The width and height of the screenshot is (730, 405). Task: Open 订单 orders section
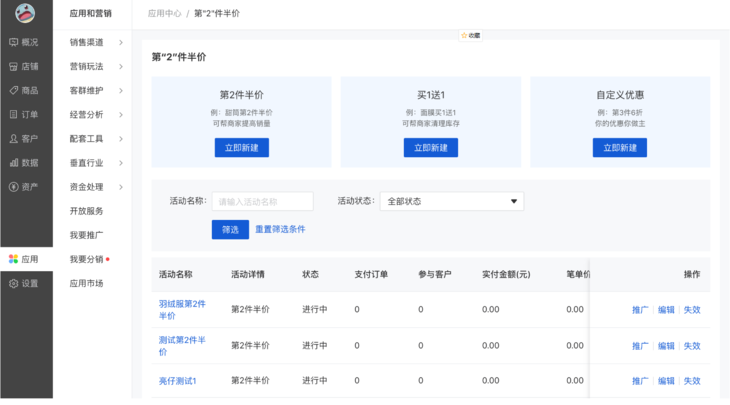coord(24,114)
